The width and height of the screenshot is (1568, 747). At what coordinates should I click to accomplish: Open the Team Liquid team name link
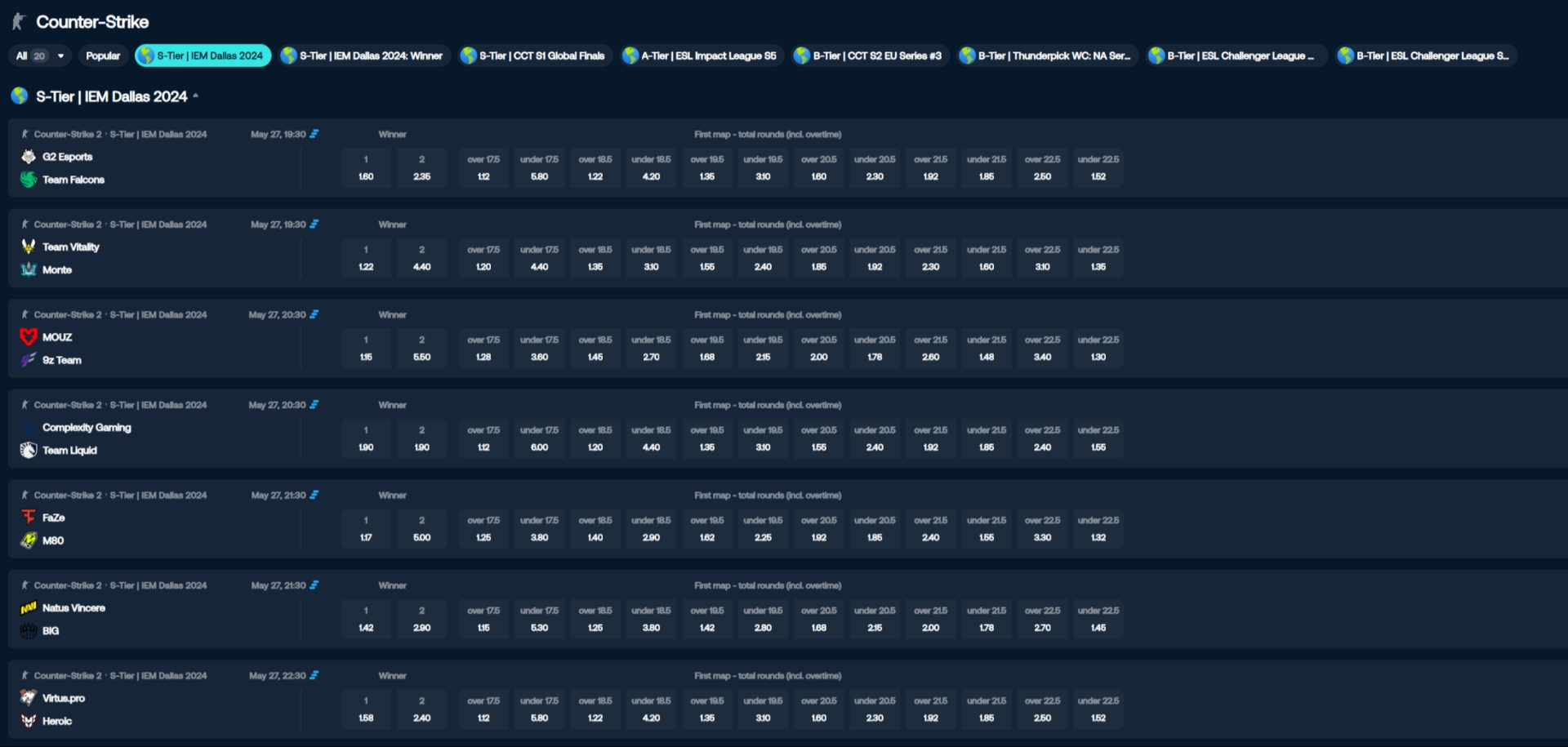[69, 451]
